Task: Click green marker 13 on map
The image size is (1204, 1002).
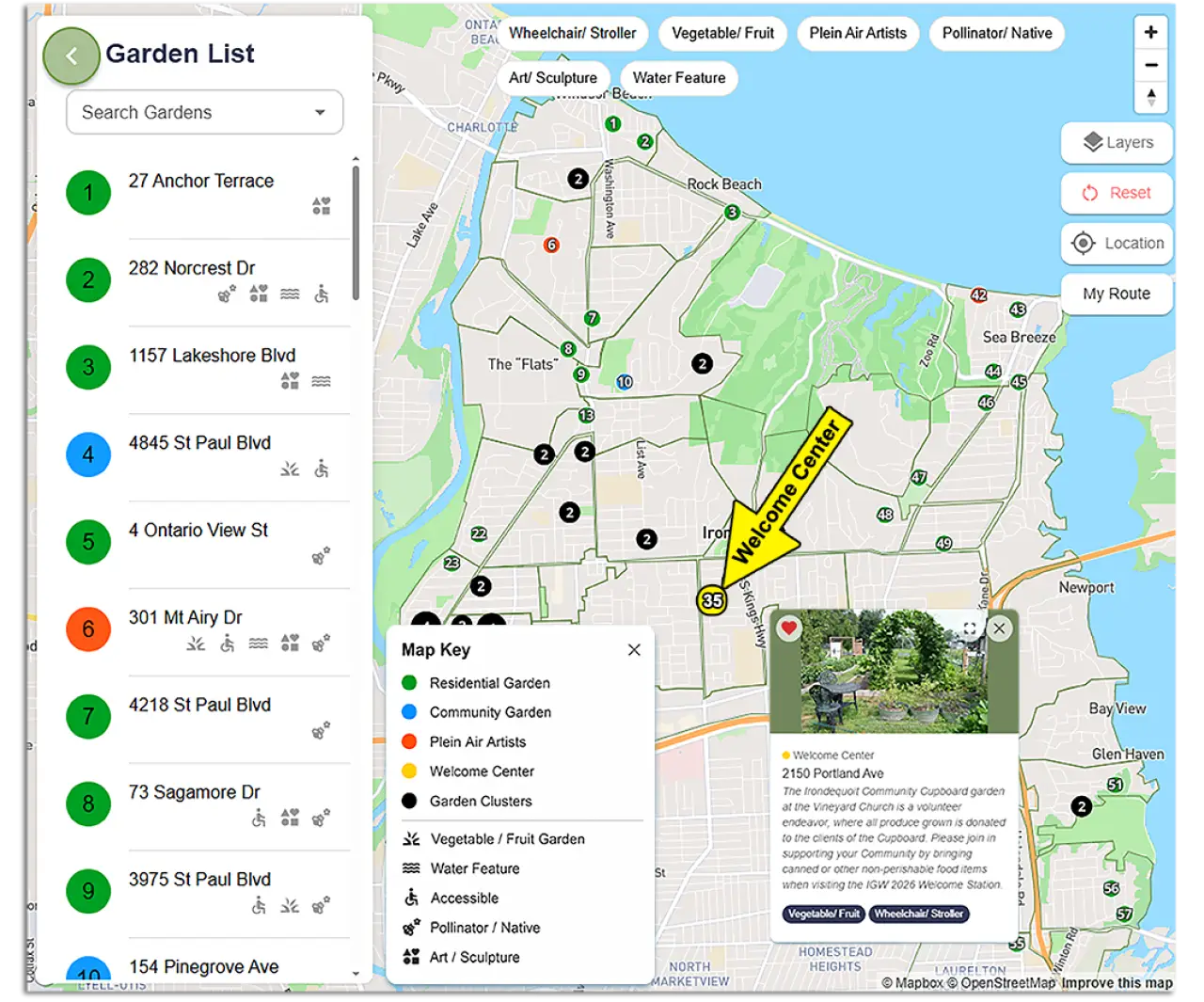Action: (x=587, y=415)
